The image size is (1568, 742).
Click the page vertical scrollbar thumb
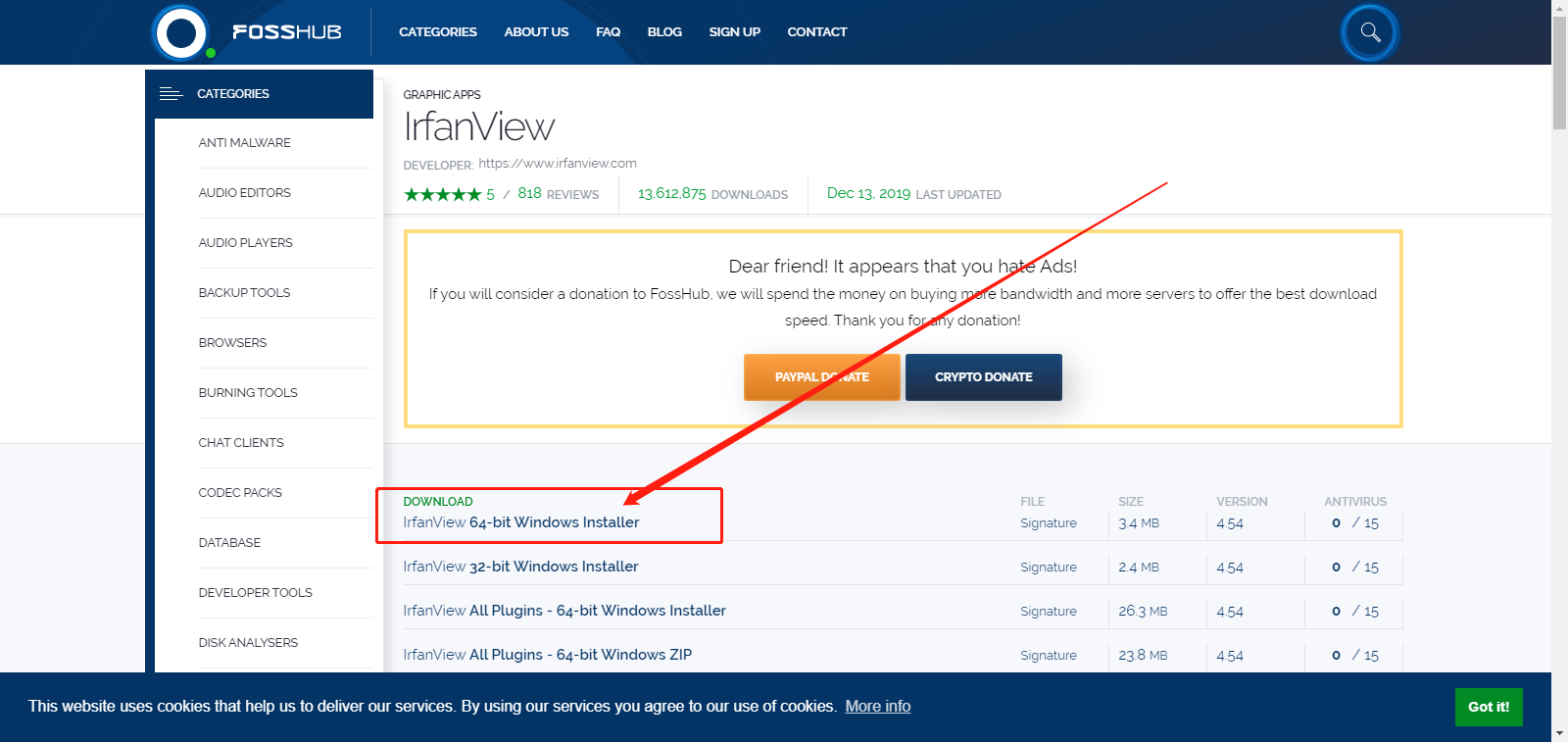click(x=1559, y=72)
